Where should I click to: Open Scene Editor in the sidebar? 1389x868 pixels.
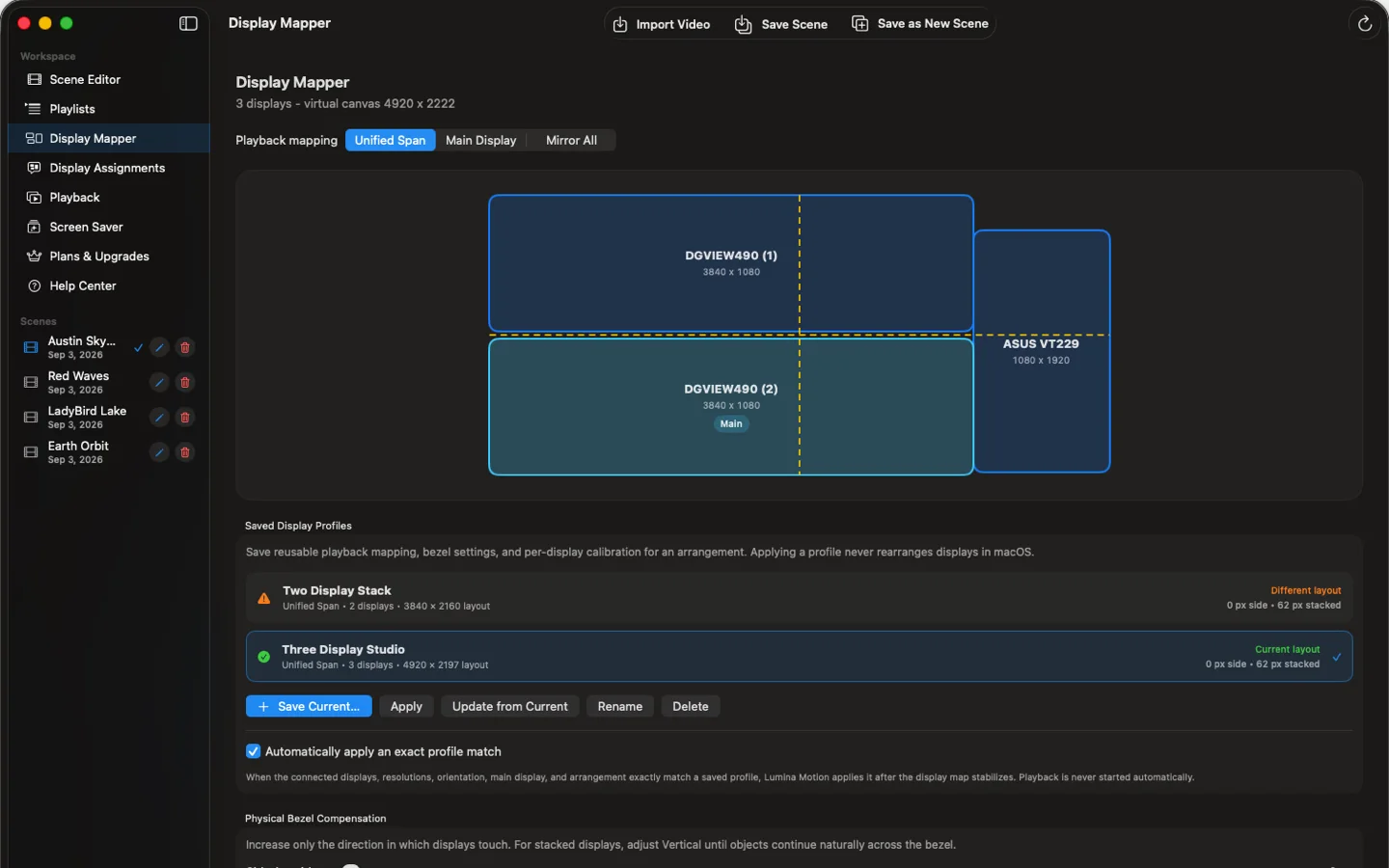coord(109,79)
